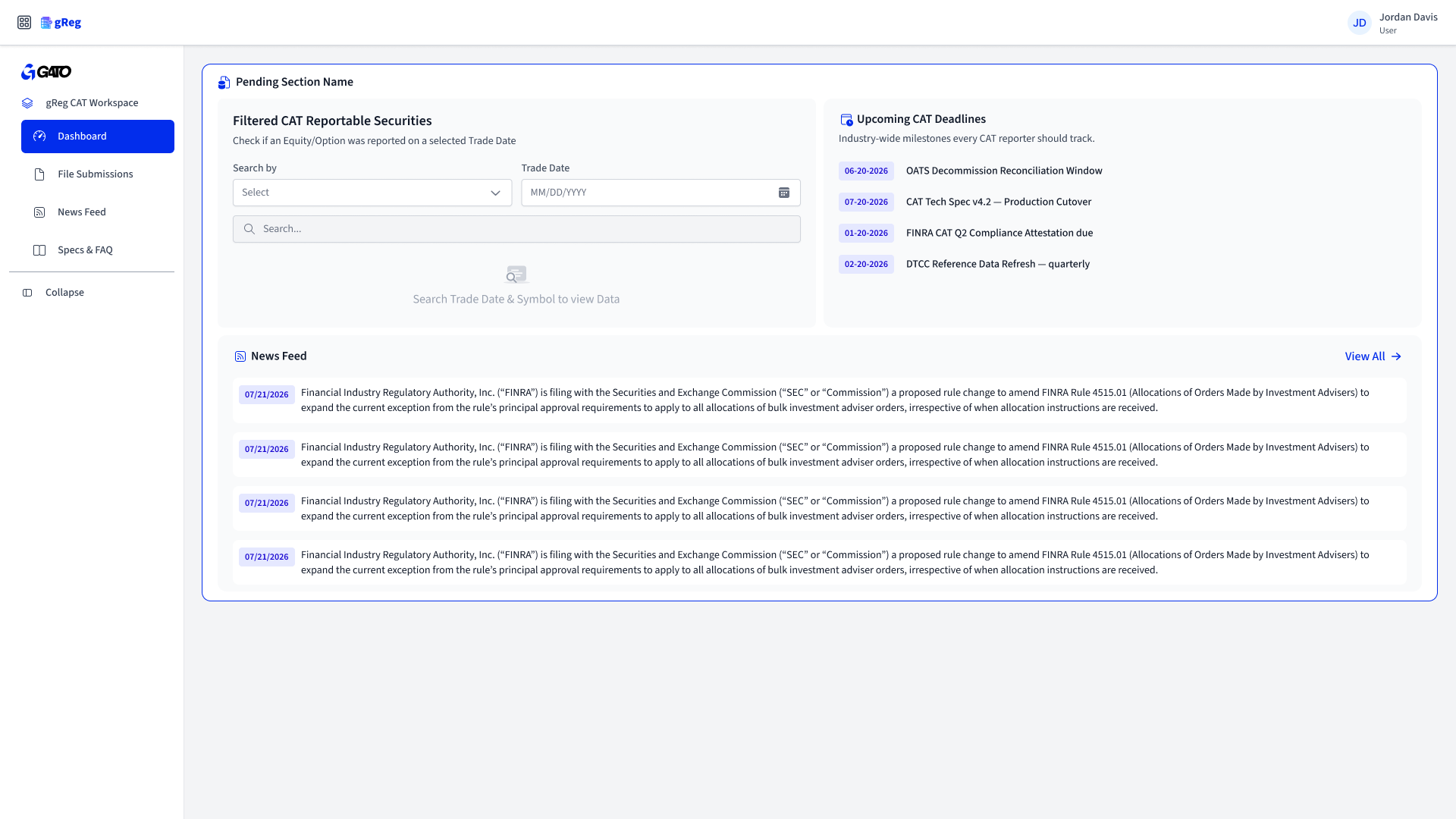
Task: Click OATS Decommission Reconciliation Window deadline
Action: pos(1004,171)
